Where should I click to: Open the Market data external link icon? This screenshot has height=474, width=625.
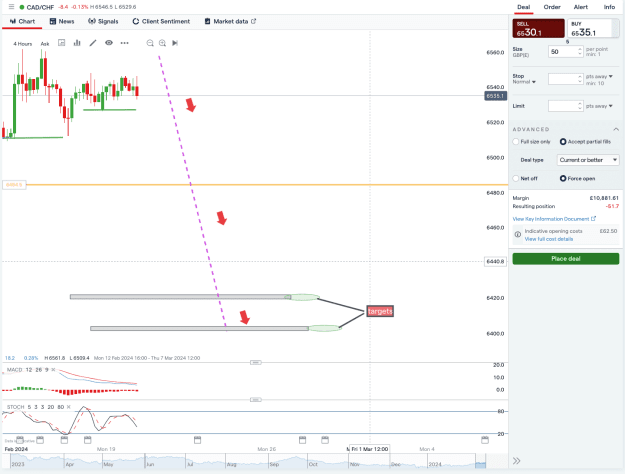pyautogui.click(x=253, y=21)
